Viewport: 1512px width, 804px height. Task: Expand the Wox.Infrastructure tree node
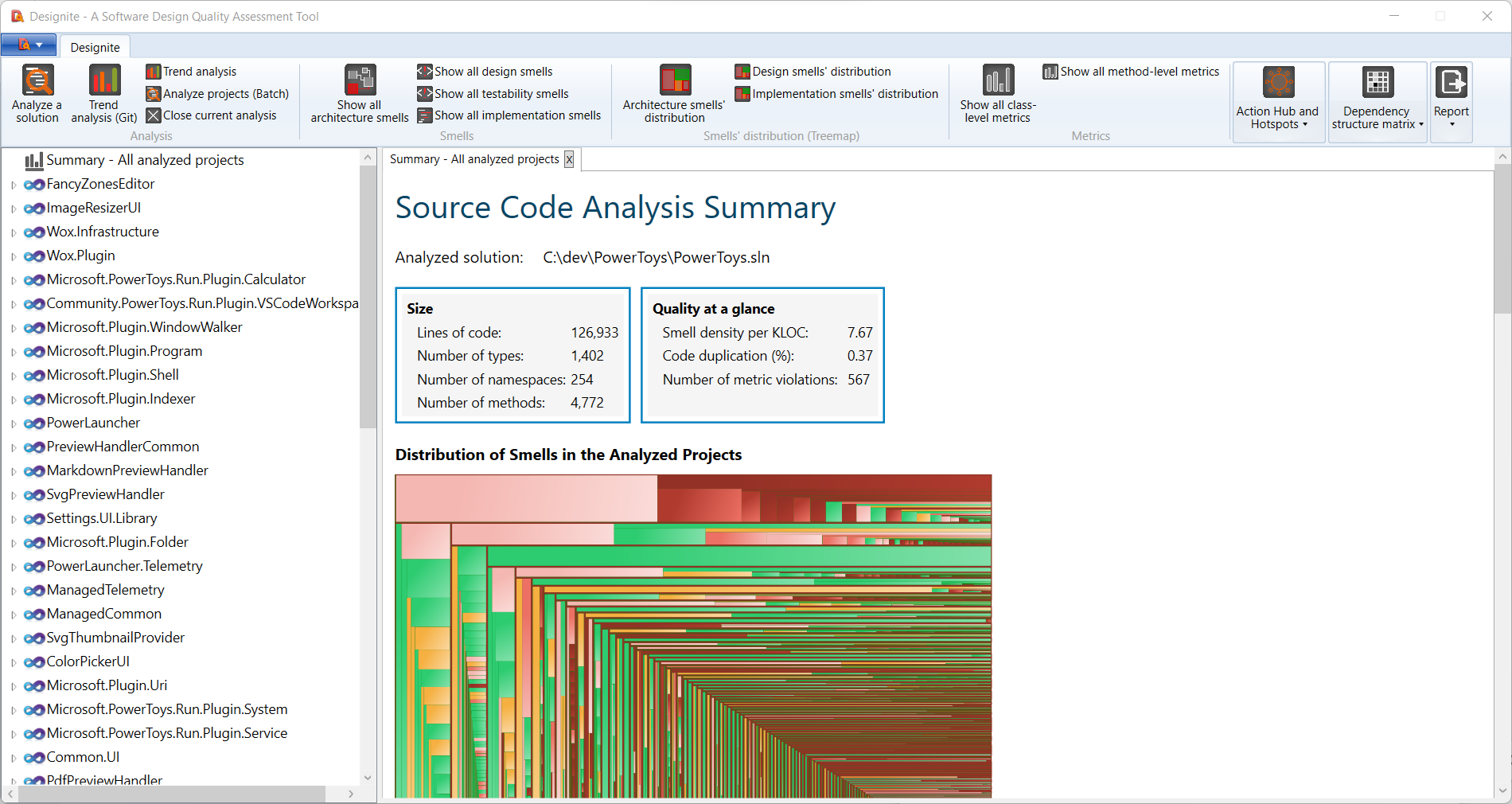click(14, 232)
